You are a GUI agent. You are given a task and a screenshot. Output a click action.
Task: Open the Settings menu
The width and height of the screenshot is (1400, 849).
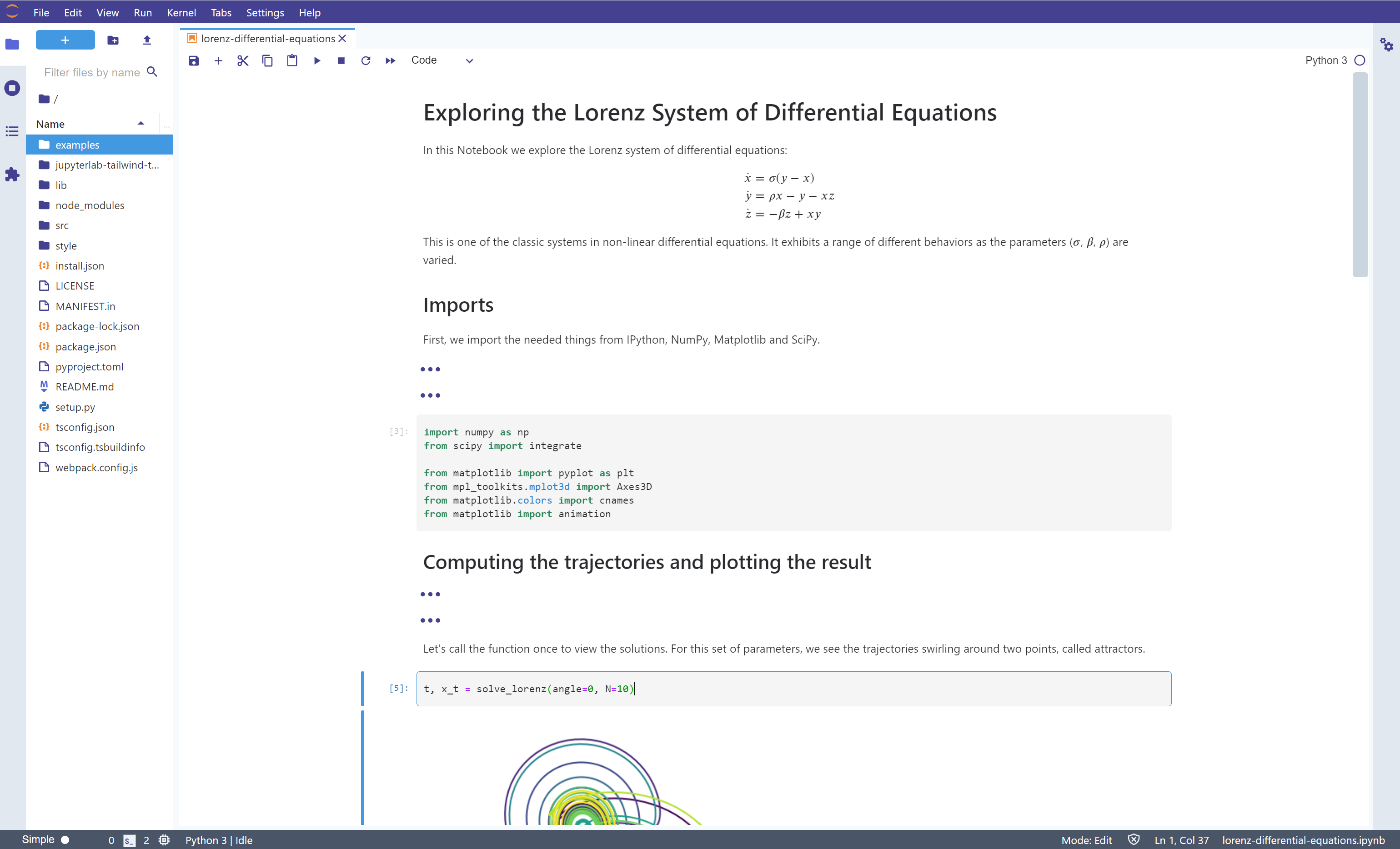[265, 12]
